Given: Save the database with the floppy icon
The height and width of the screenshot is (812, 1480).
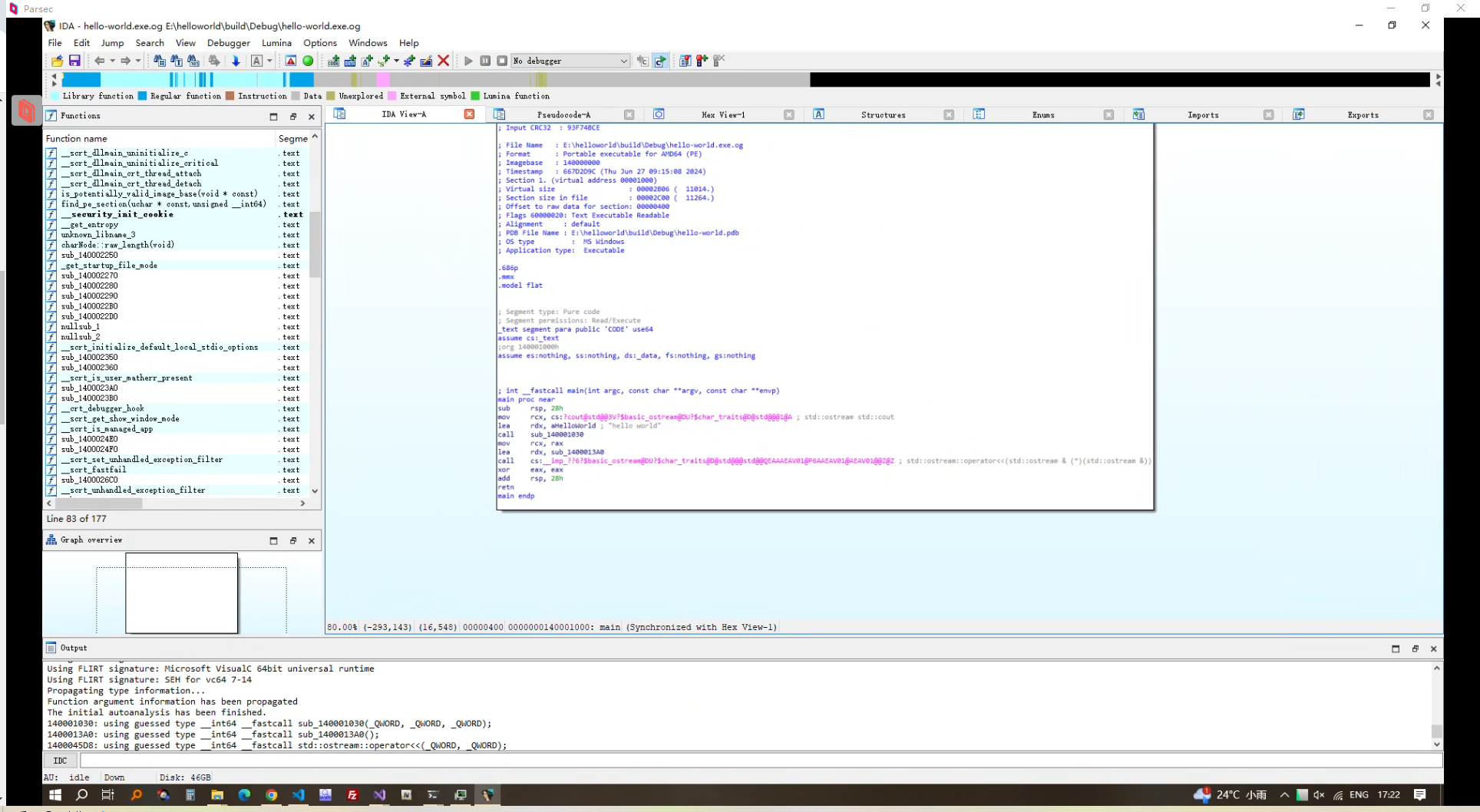Looking at the screenshot, I should coord(74,61).
